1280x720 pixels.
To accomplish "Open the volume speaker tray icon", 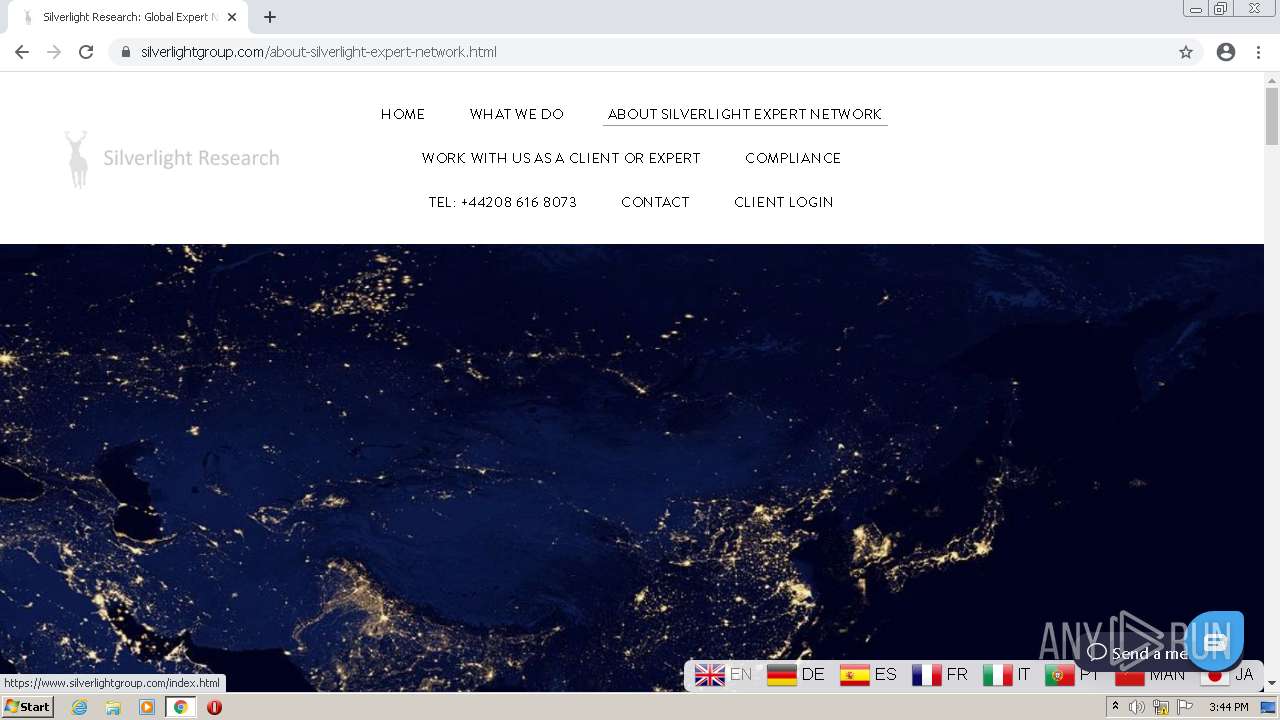I will coord(1137,707).
